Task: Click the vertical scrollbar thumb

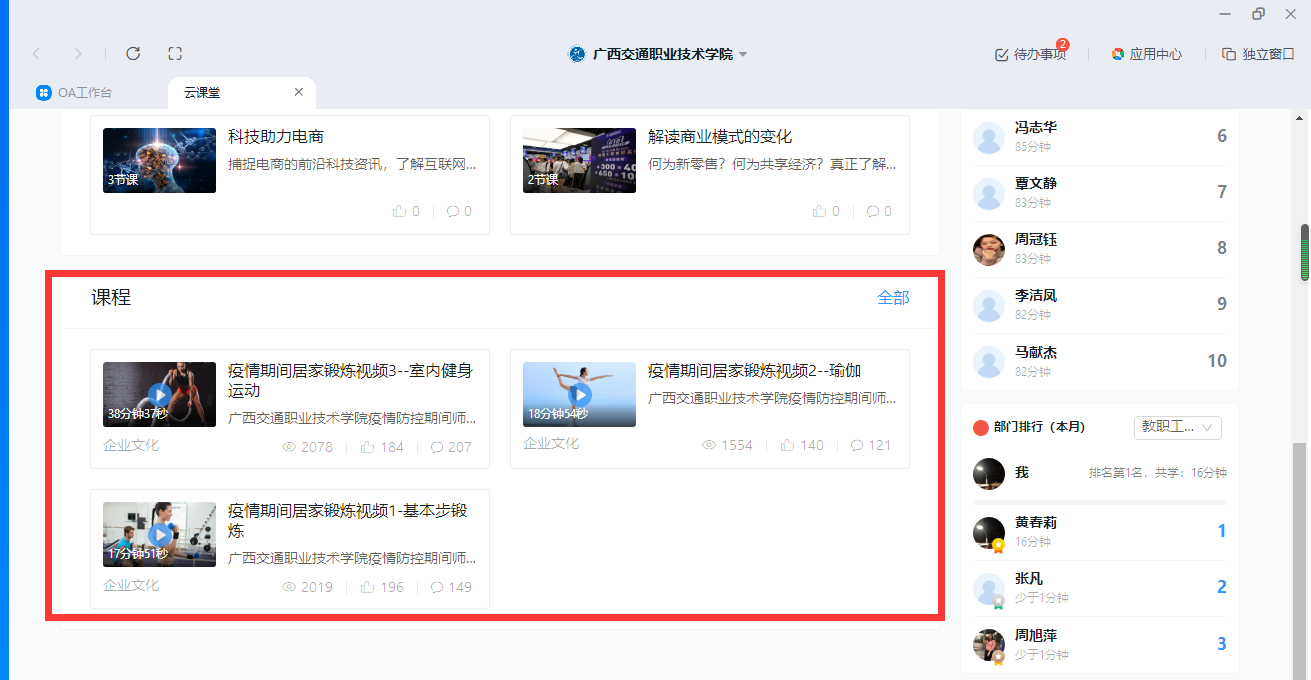Action: [1304, 254]
